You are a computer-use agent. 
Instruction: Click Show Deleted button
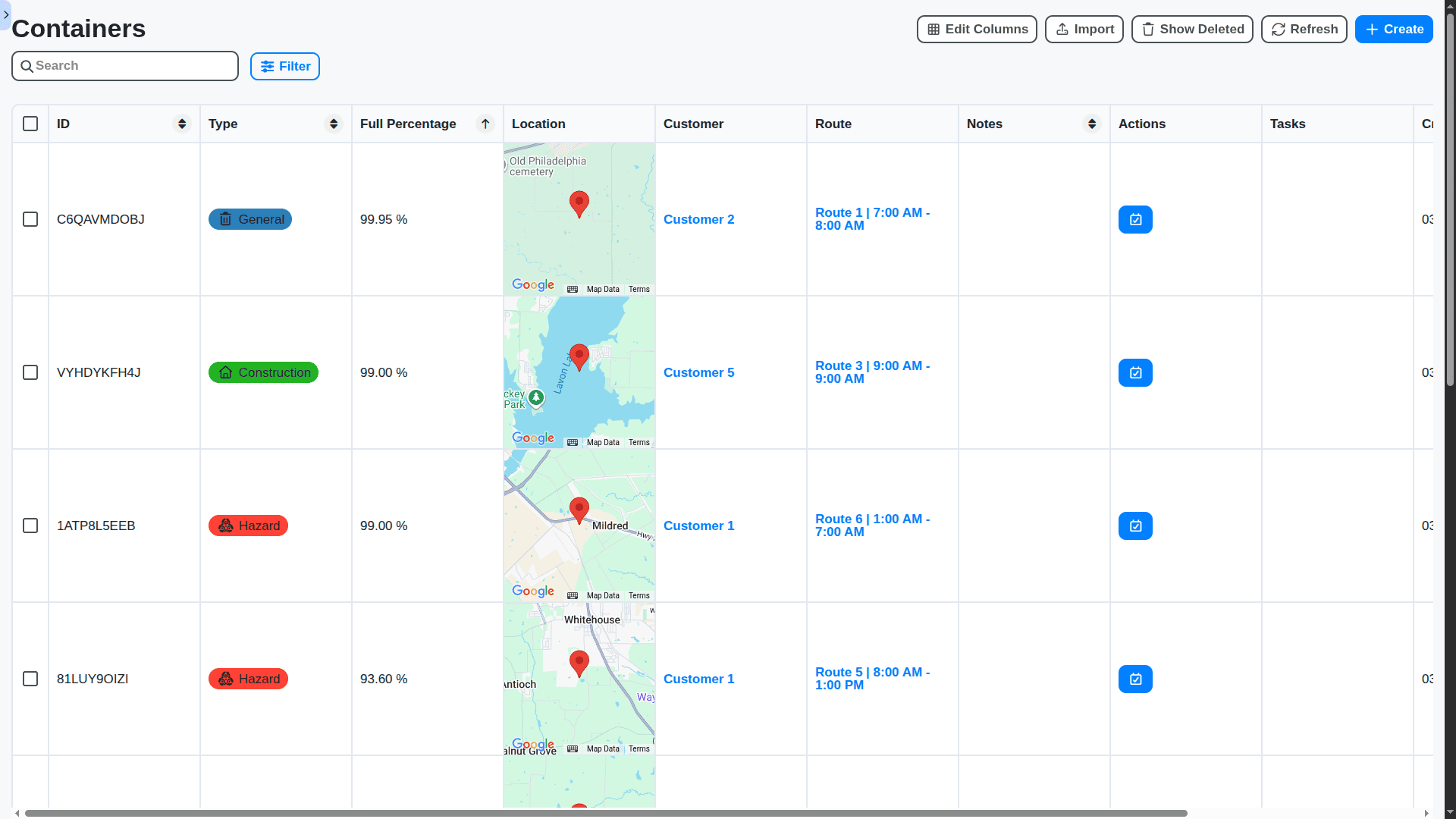tap(1192, 29)
